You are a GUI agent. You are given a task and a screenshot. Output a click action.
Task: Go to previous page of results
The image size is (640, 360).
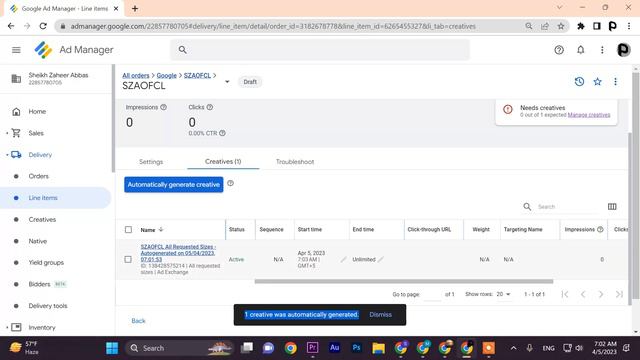[x=583, y=294]
